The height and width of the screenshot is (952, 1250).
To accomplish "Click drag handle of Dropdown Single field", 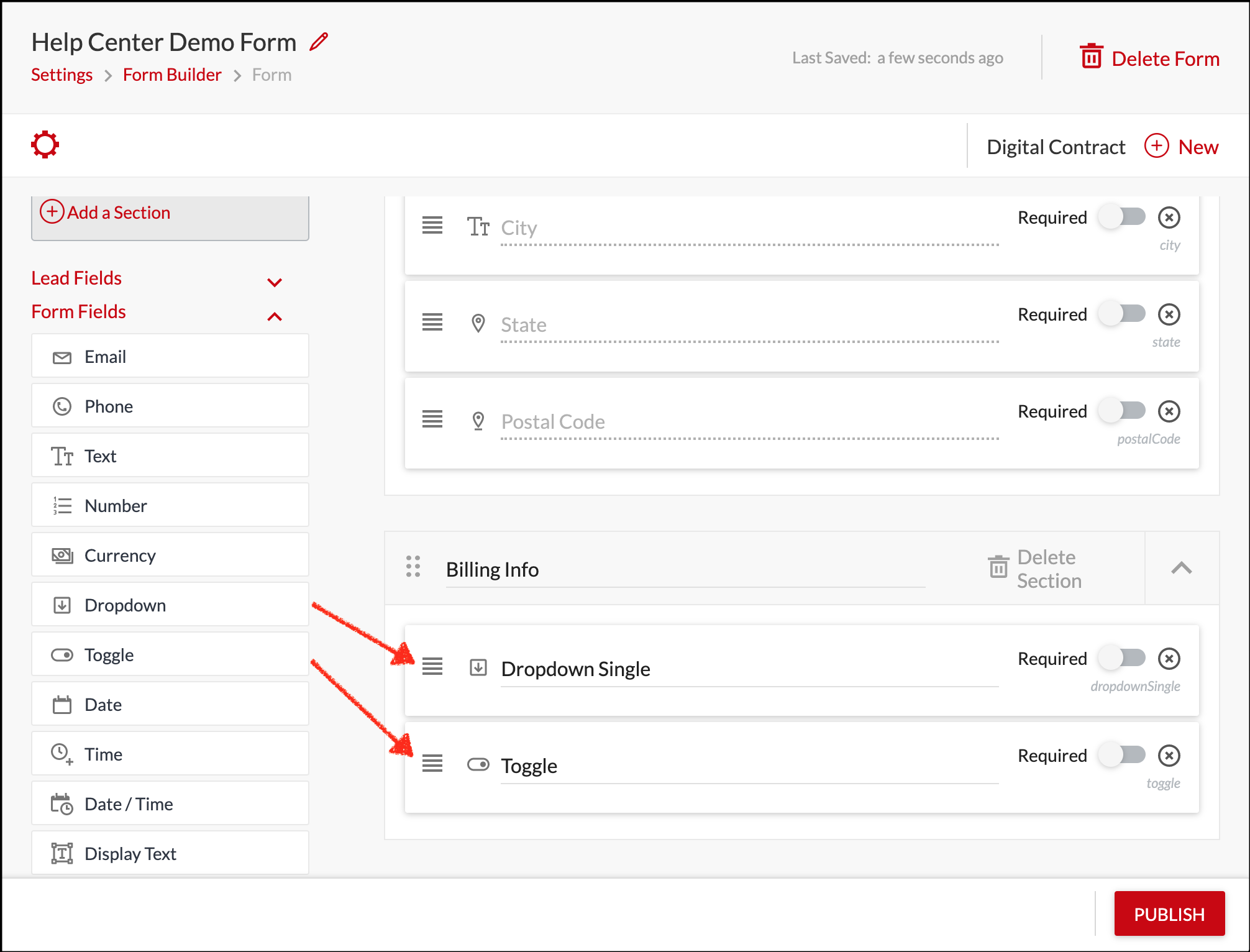I will pyautogui.click(x=432, y=666).
